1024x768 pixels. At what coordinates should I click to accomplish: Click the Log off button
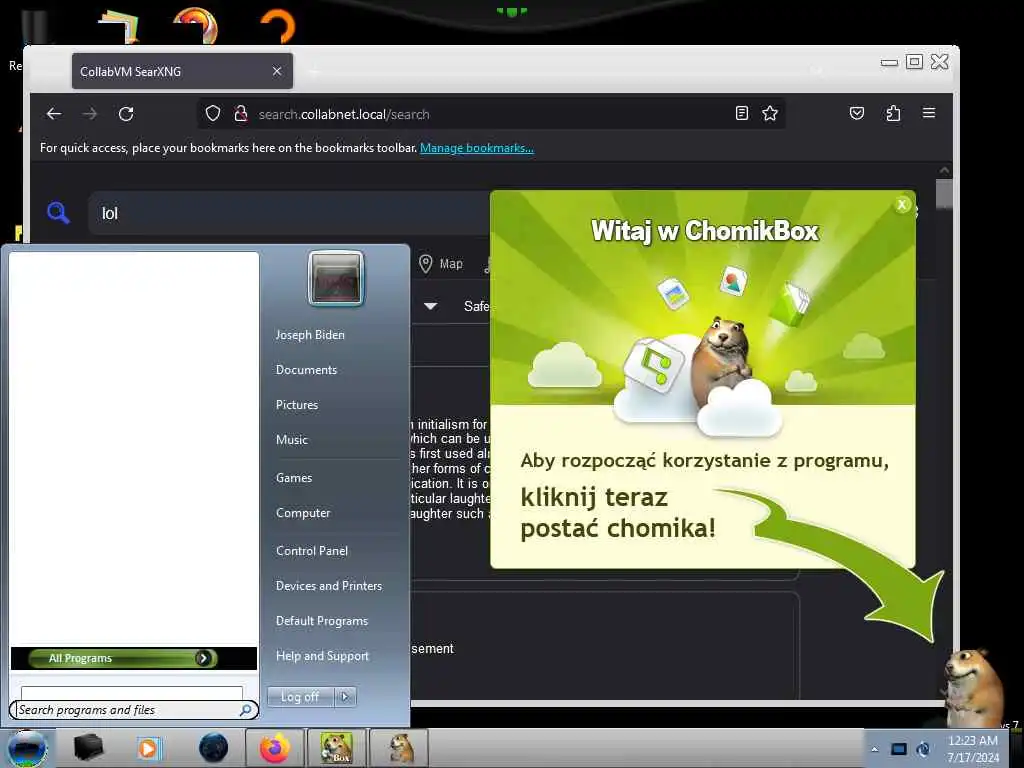[x=300, y=697]
